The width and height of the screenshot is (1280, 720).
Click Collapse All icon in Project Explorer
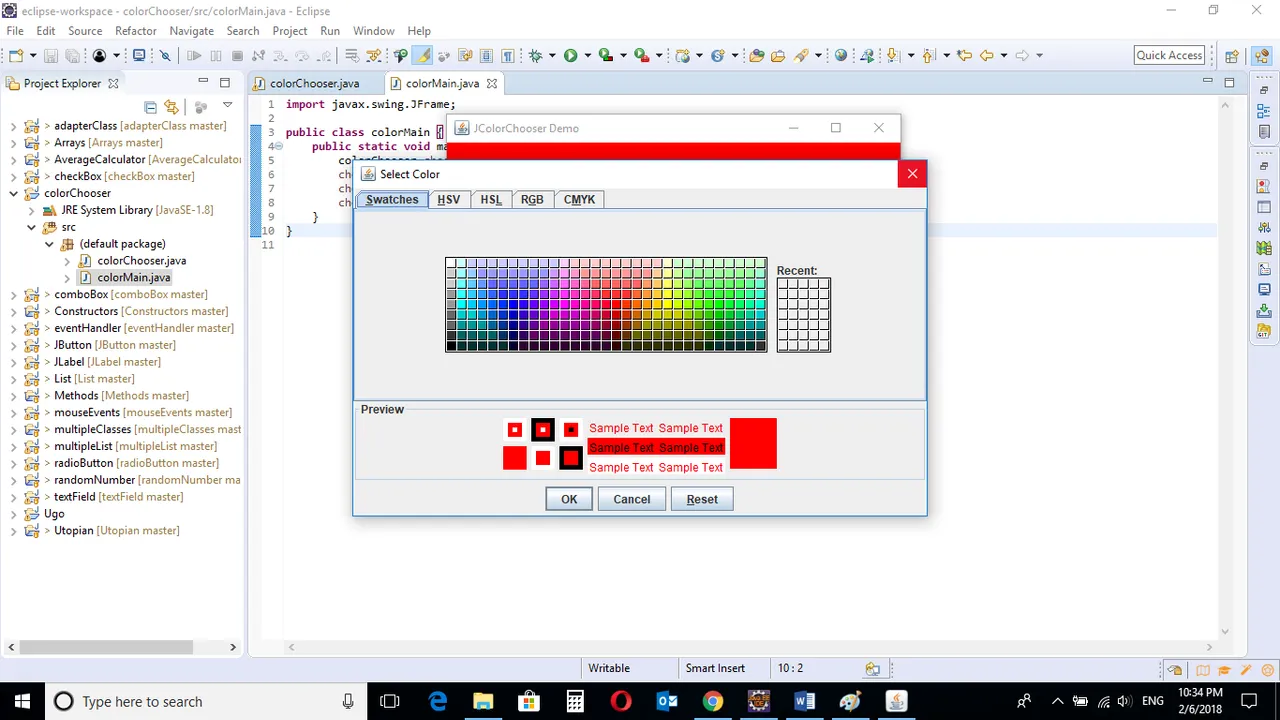(x=150, y=107)
